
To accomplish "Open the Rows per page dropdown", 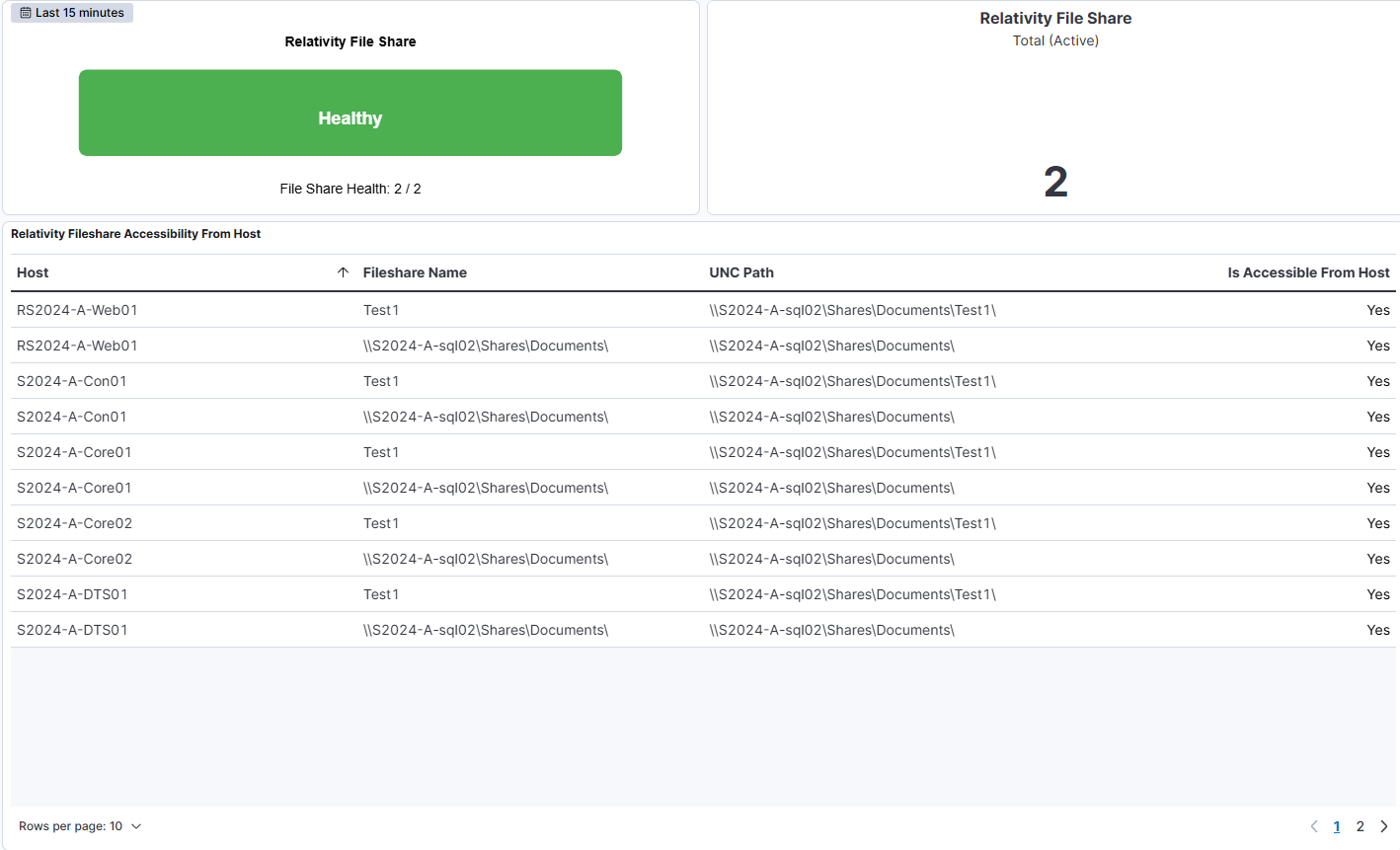I will point(80,826).
